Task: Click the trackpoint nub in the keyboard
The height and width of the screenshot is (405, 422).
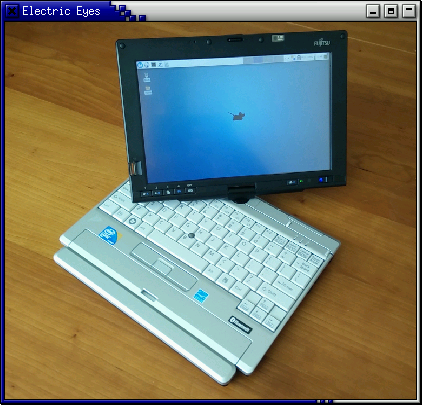Action: click(x=191, y=235)
